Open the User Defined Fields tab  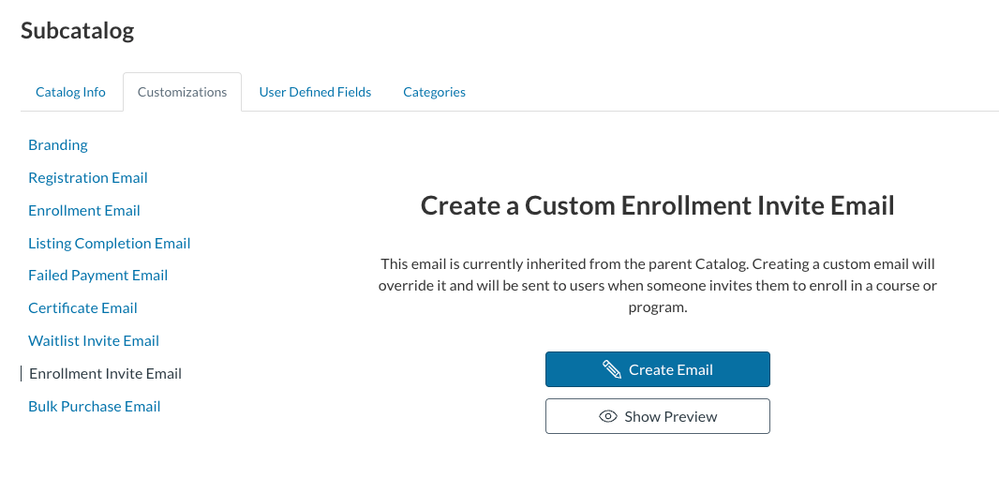coord(315,92)
